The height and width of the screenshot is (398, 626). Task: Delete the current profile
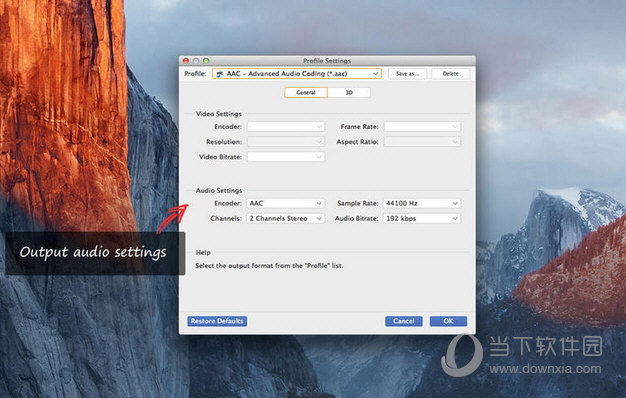[450, 73]
